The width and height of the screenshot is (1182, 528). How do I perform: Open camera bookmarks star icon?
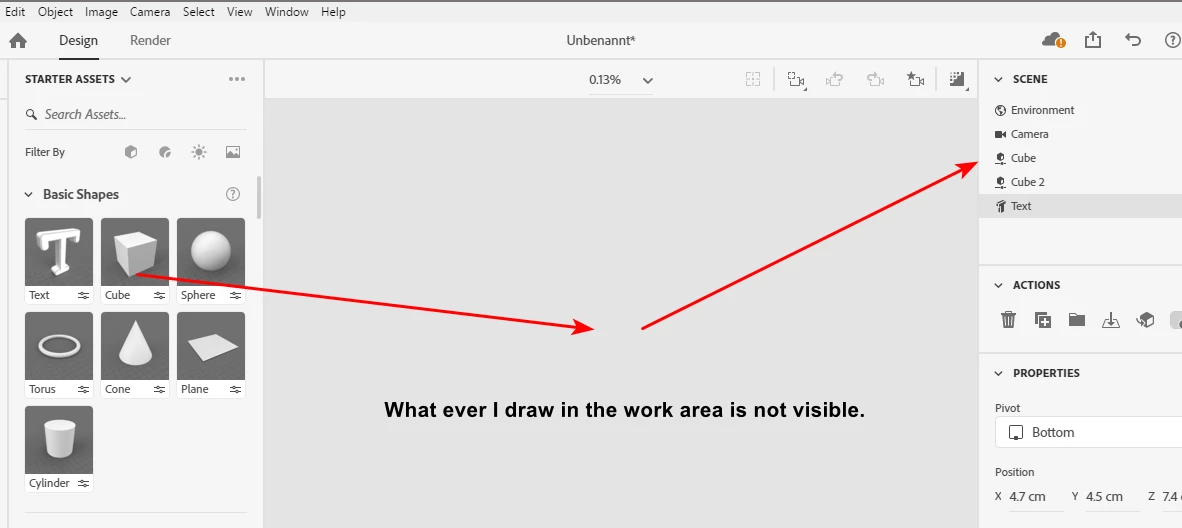(x=915, y=79)
